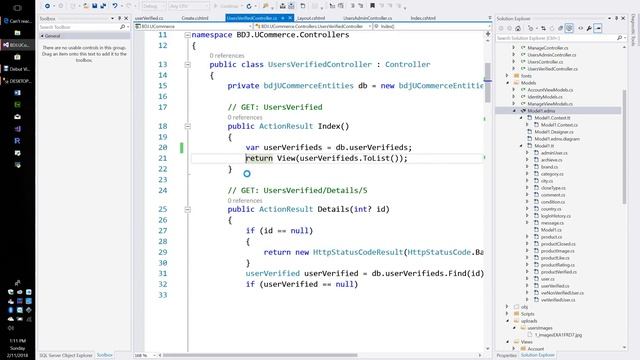The height and width of the screenshot is (360, 640).
Task: Click the taskbar clock showing 1:11 PM
Action: click(17, 340)
